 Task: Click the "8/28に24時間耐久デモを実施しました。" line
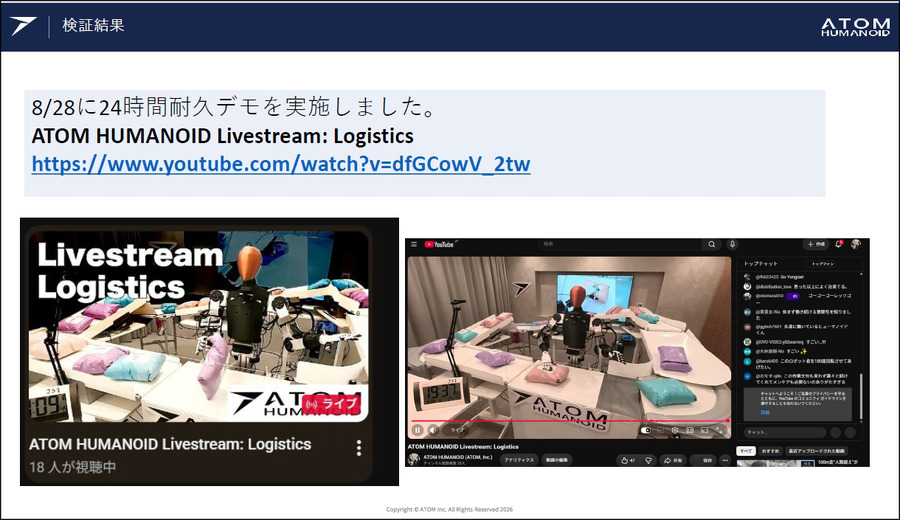pos(234,107)
